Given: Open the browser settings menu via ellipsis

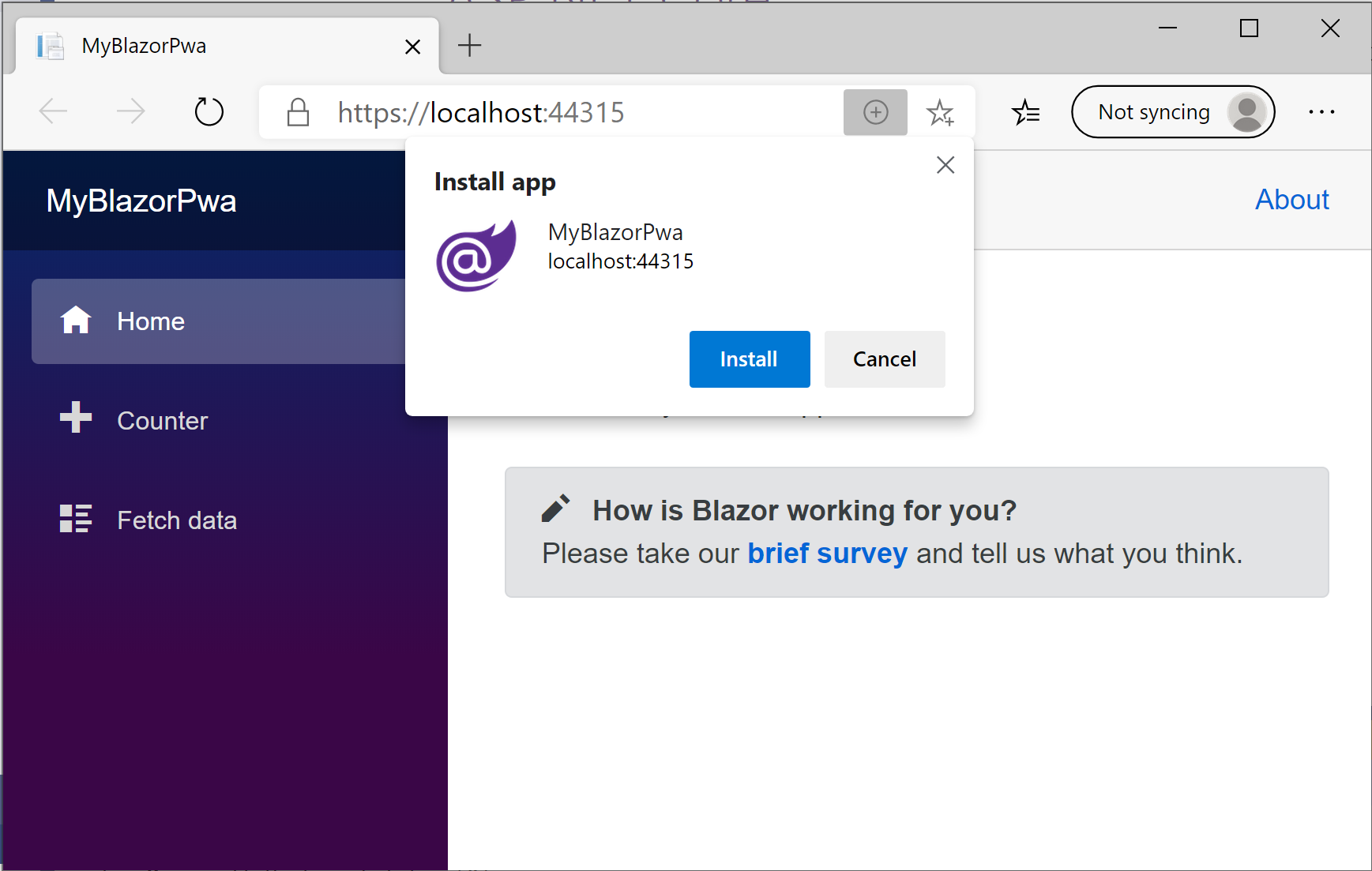Looking at the screenshot, I should 1321,112.
